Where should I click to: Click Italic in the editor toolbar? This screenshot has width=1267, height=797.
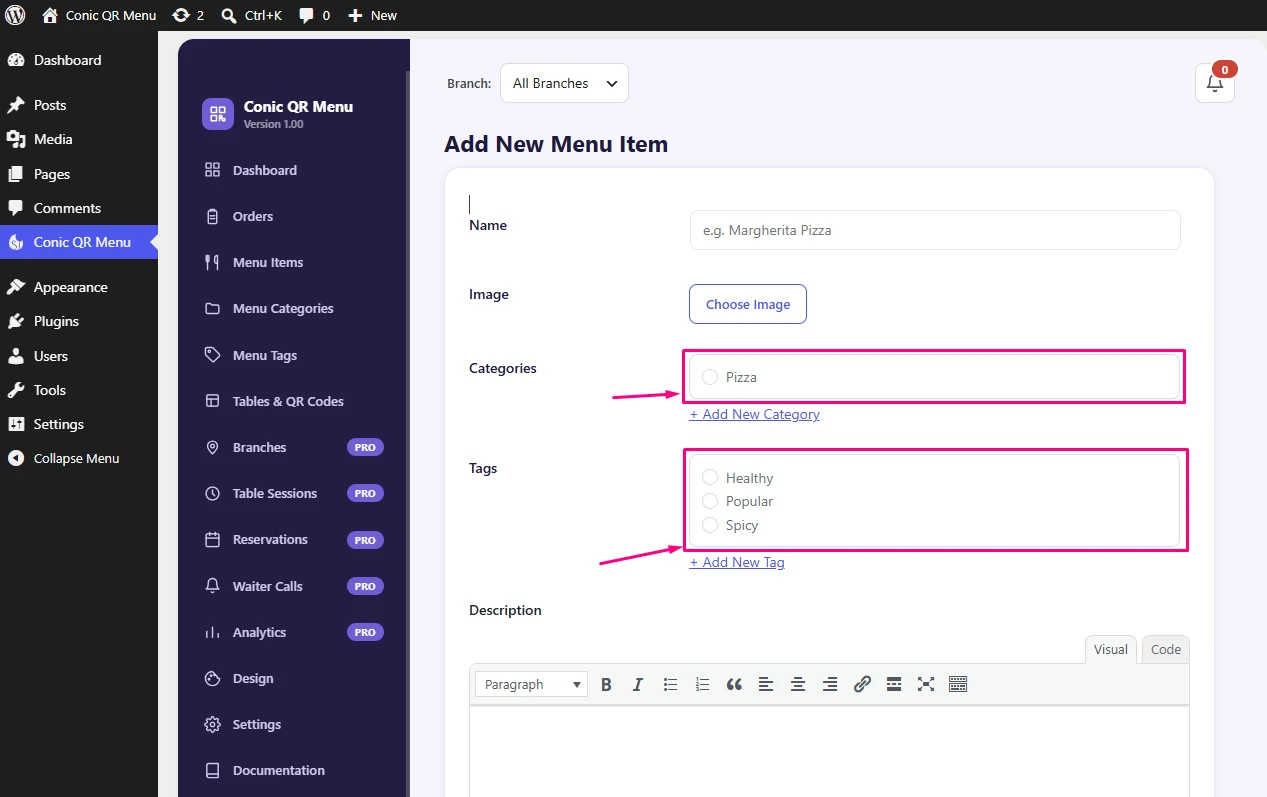[638, 684]
